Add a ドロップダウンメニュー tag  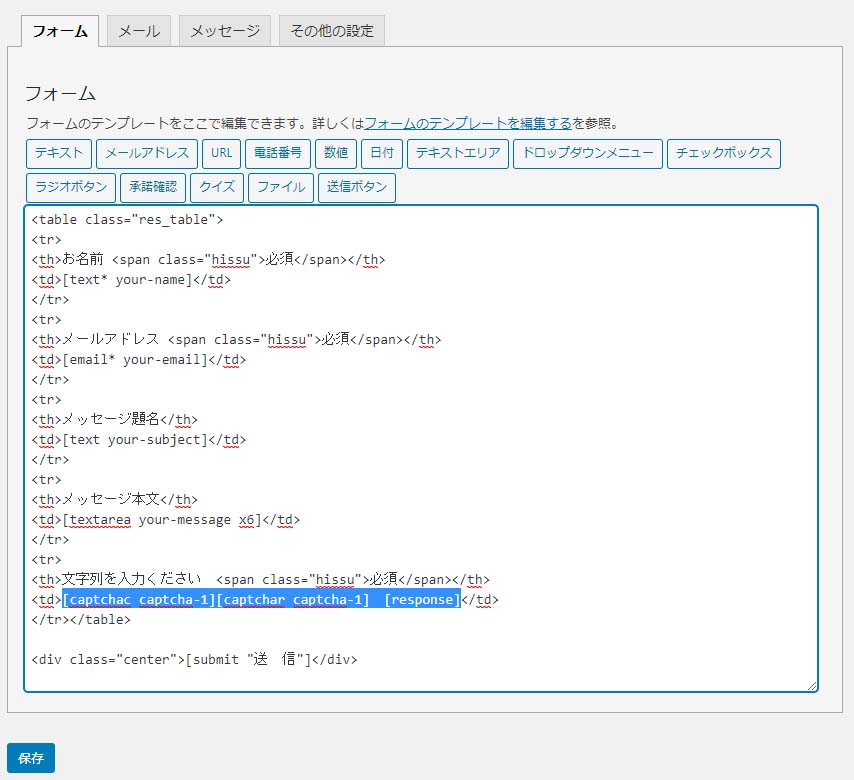pos(587,154)
